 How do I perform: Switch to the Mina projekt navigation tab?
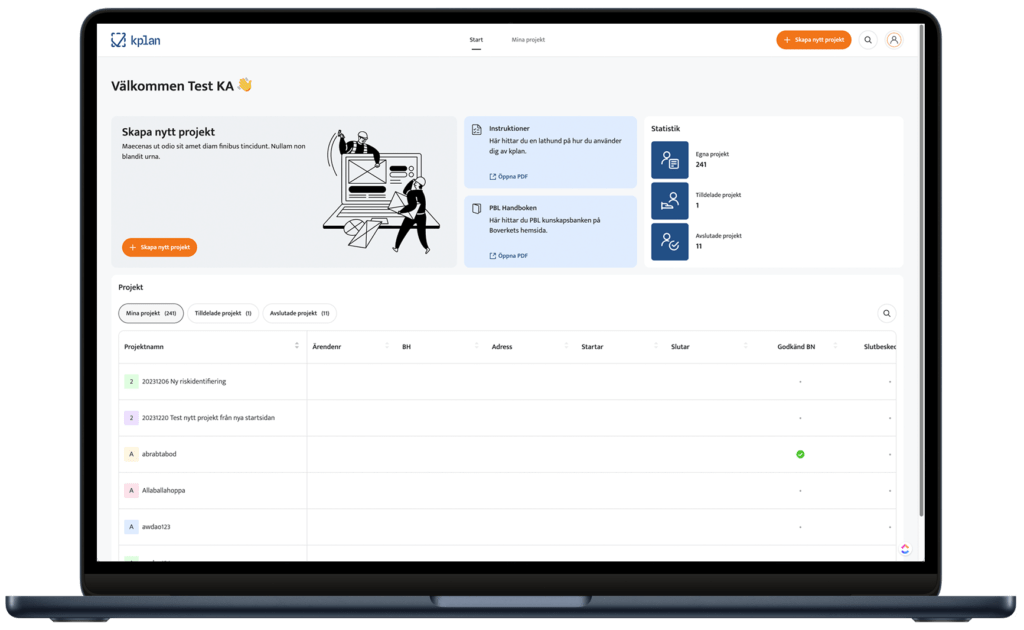click(x=528, y=40)
